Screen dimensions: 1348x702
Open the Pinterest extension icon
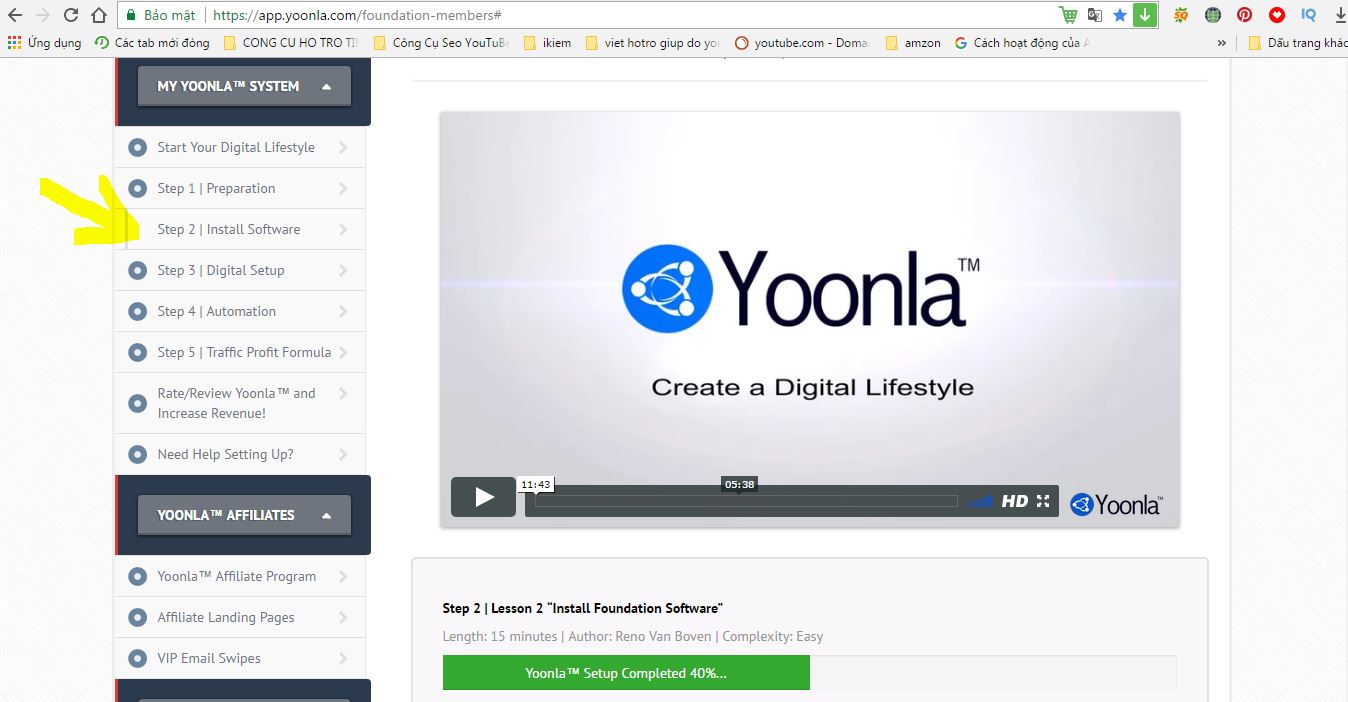coord(1244,15)
